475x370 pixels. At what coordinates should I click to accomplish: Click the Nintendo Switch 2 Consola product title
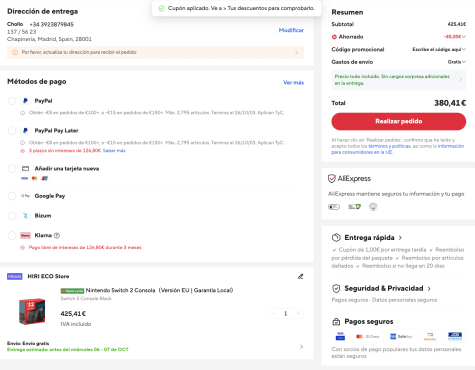[x=160, y=290]
